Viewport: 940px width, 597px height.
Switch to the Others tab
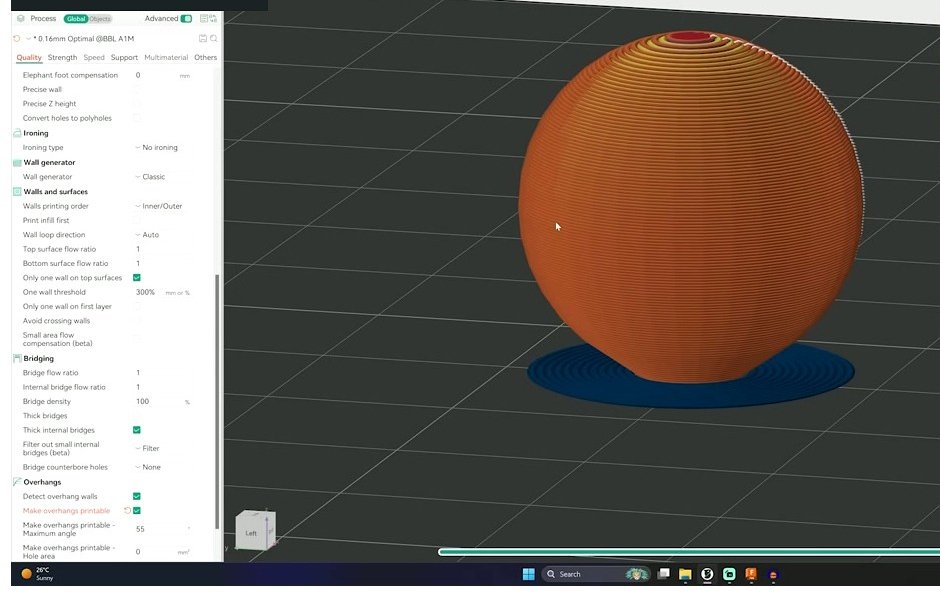[206, 58]
